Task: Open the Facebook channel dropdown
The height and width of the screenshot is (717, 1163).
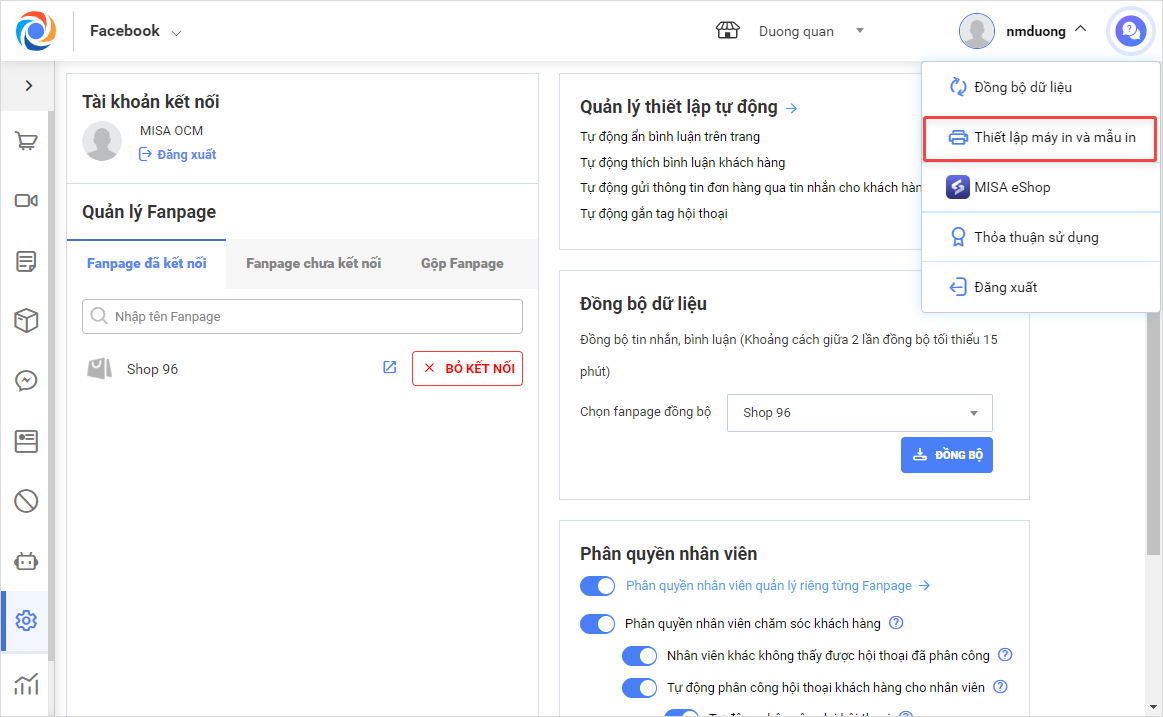Action: (135, 31)
